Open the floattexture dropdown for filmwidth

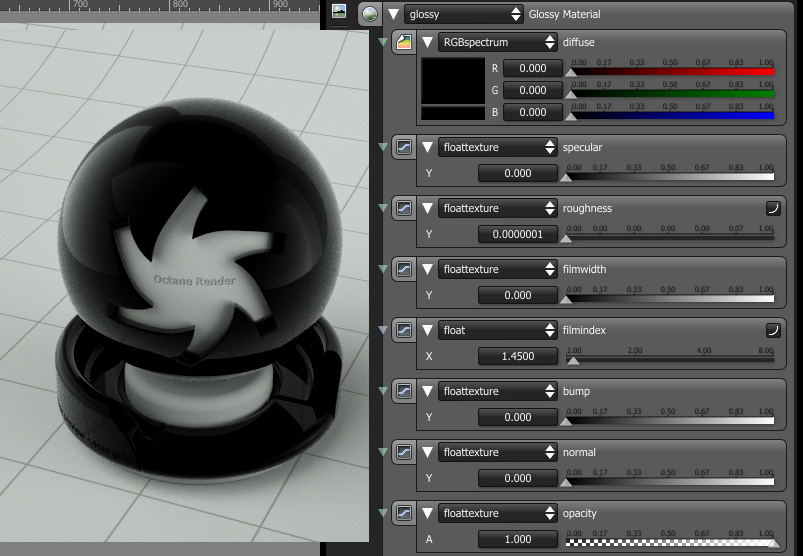point(498,269)
